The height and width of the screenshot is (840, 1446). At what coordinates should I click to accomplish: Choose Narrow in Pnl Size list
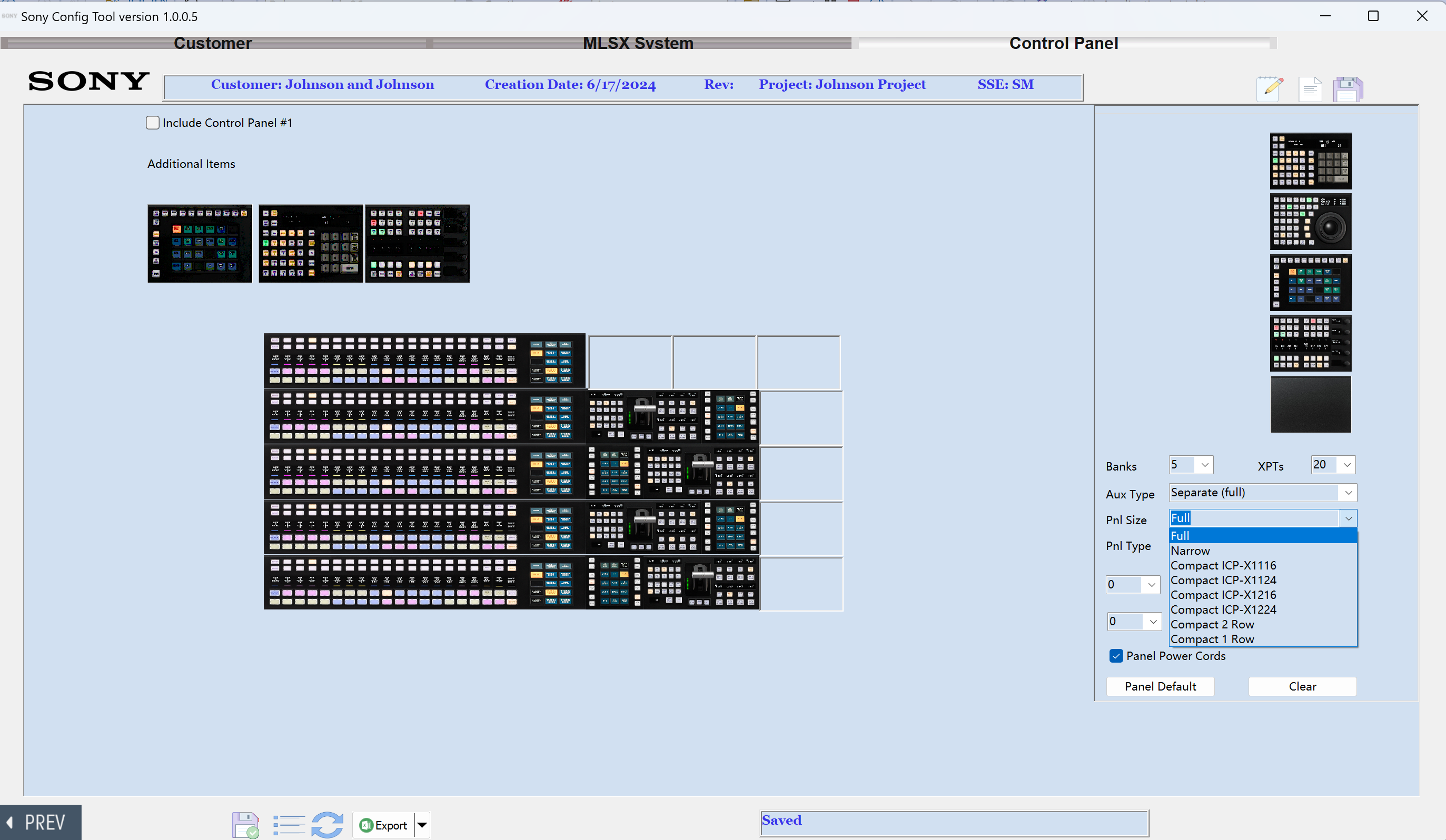tap(1263, 551)
